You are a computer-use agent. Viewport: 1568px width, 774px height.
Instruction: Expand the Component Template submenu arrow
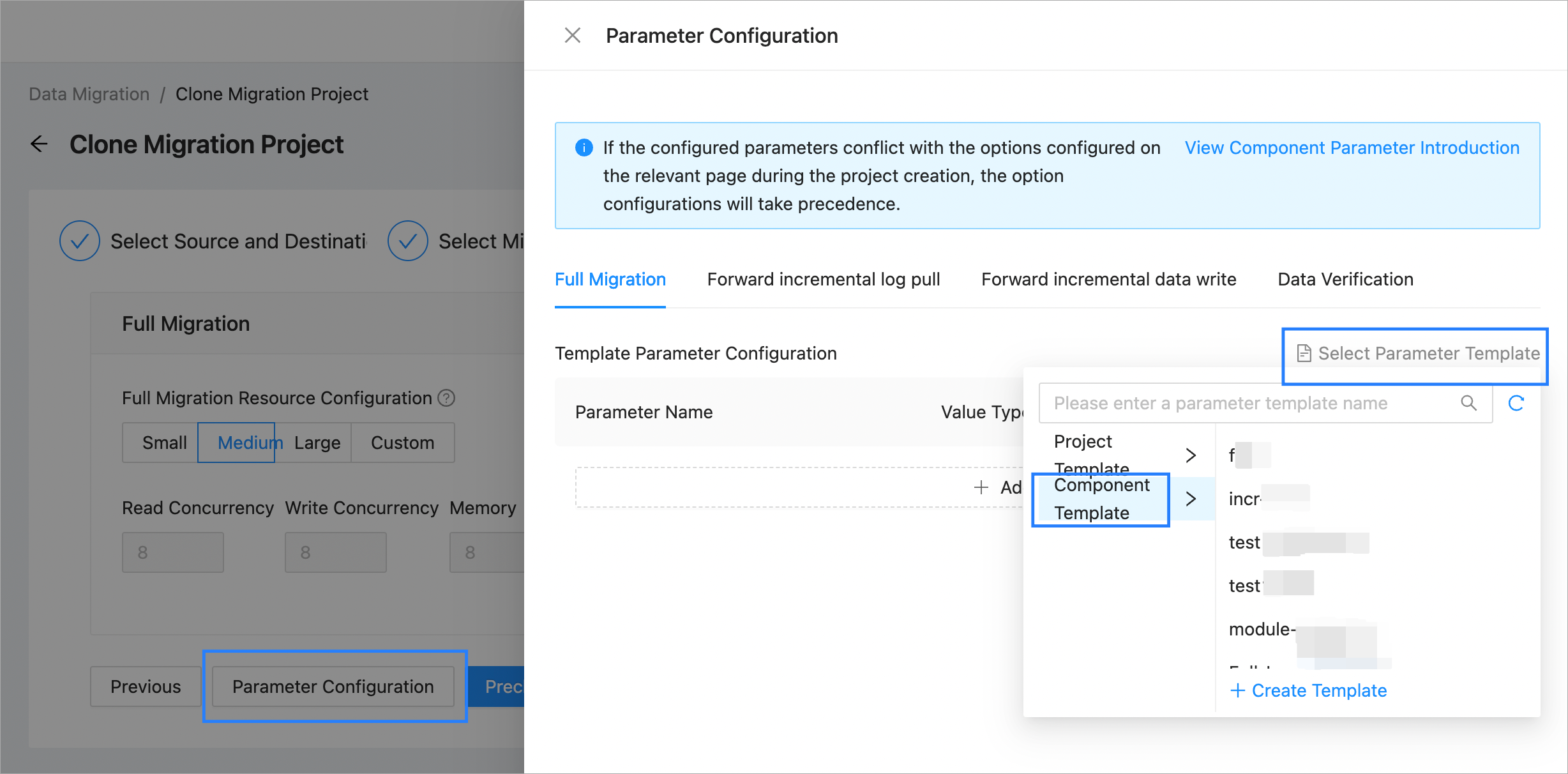(x=1191, y=499)
